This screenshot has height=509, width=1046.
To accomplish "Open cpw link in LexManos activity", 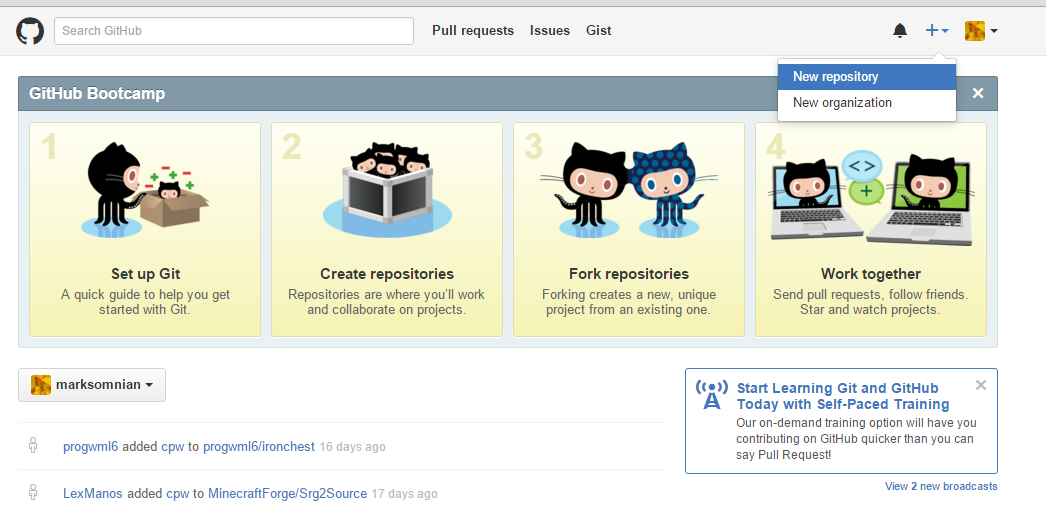I will pyautogui.click(x=178, y=494).
